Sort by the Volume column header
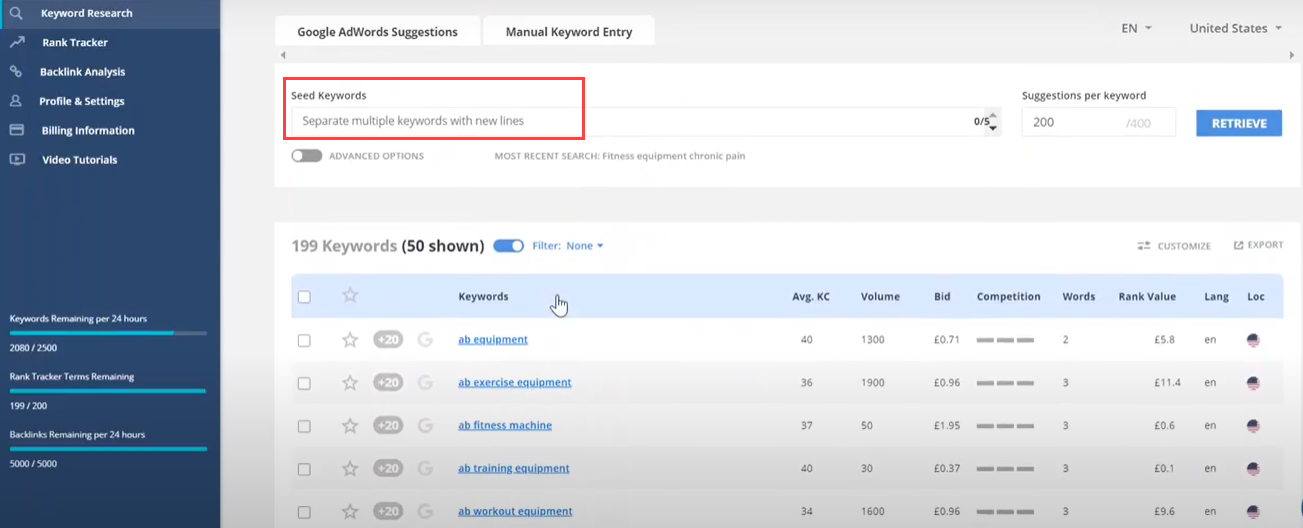The width and height of the screenshot is (1303, 528). click(x=880, y=297)
